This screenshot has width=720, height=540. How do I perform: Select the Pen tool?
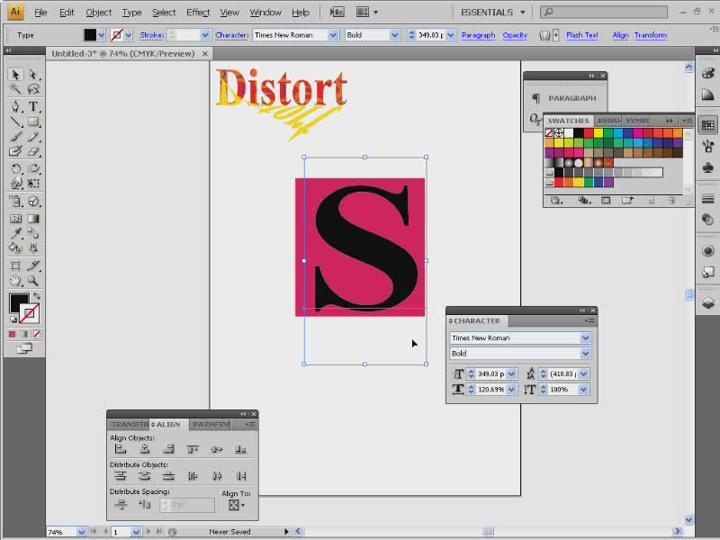point(15,107)
